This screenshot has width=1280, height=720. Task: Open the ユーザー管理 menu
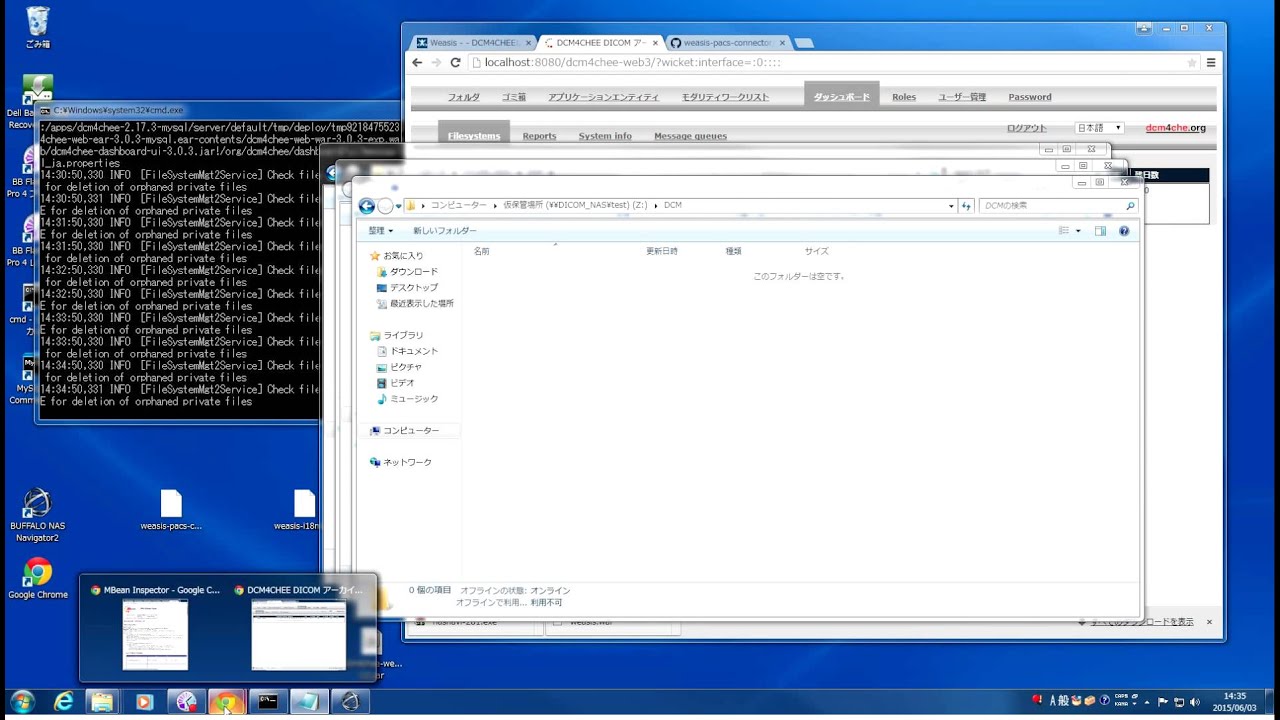[962, 97]
